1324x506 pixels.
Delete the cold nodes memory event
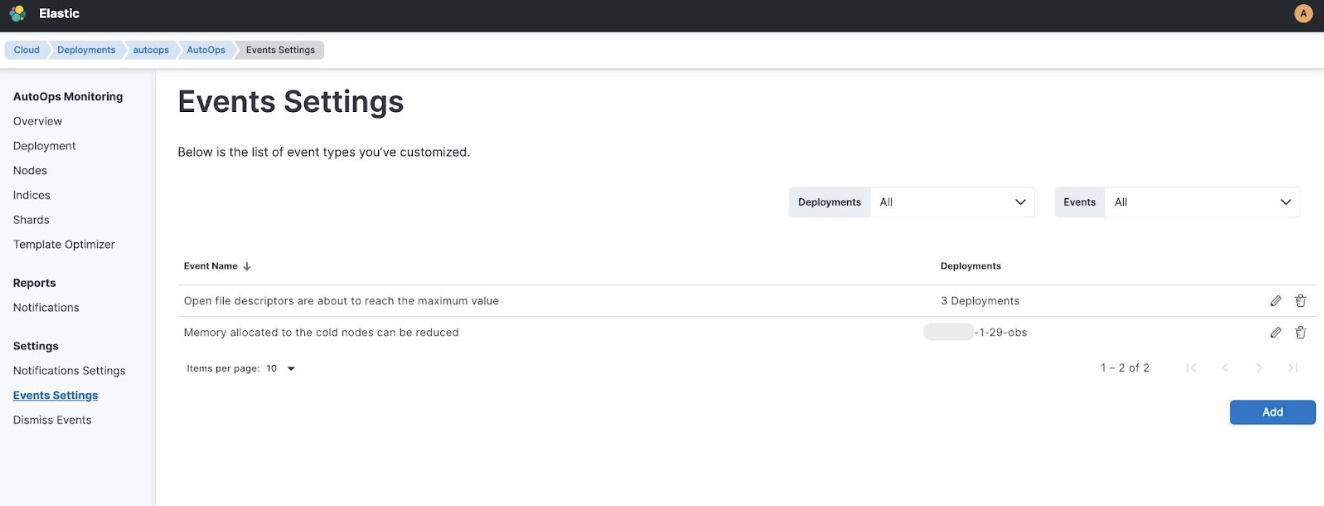click(1300, 333)
